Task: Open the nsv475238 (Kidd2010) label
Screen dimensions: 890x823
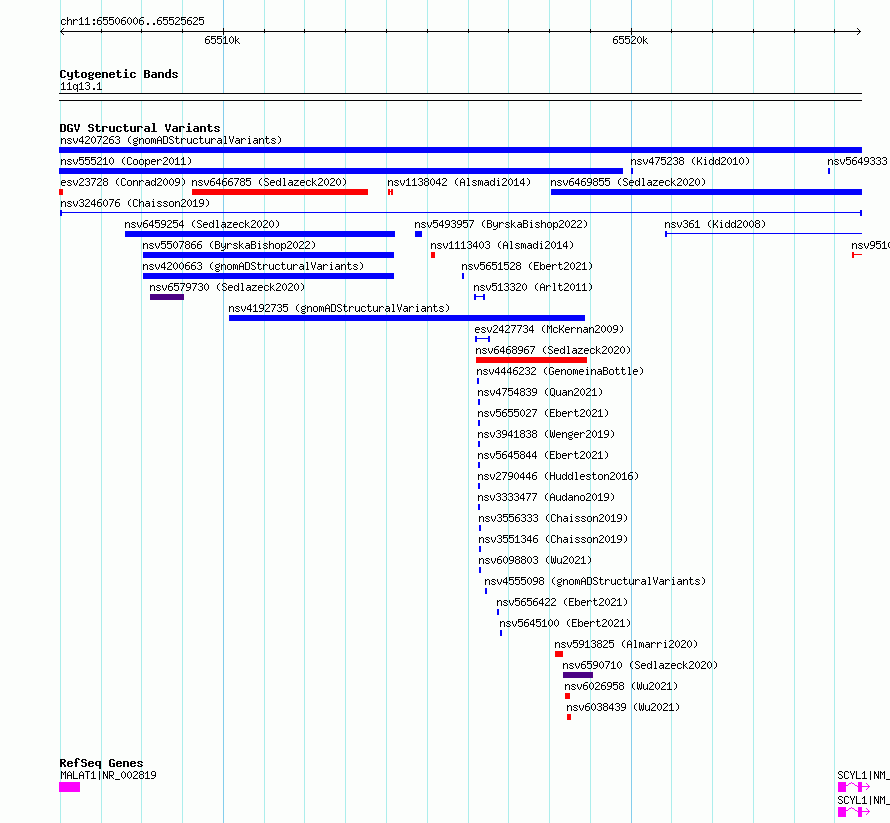Action: click(690, 161)
